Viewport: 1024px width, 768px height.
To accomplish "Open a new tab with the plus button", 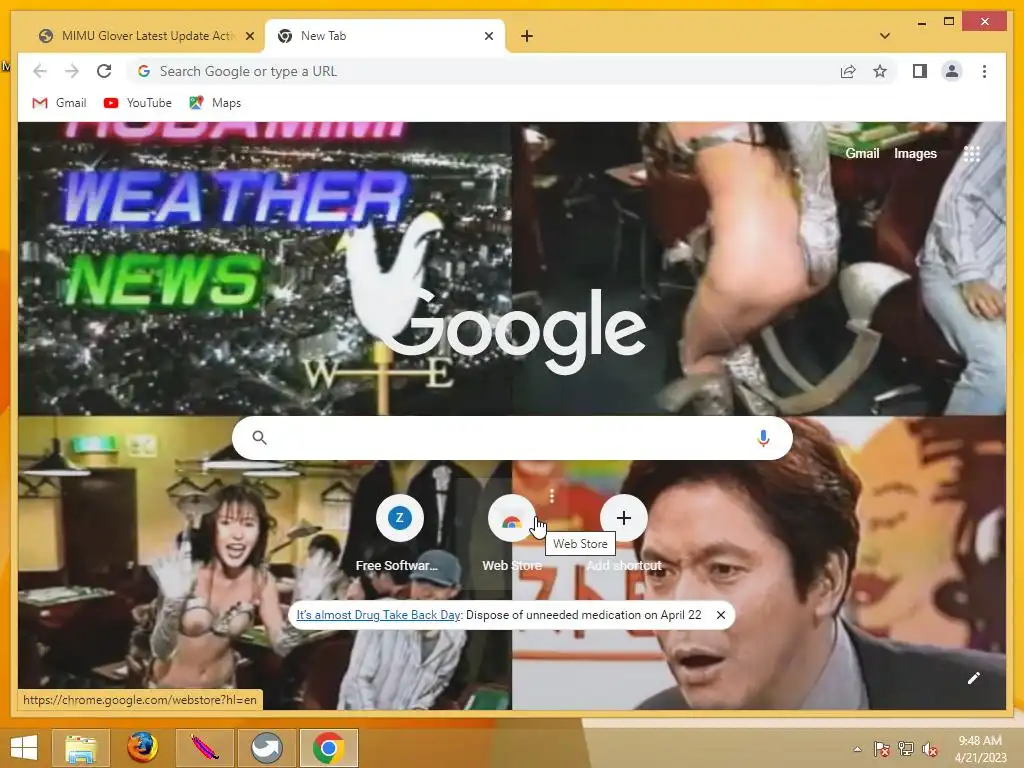I will [x=527, y=36].
